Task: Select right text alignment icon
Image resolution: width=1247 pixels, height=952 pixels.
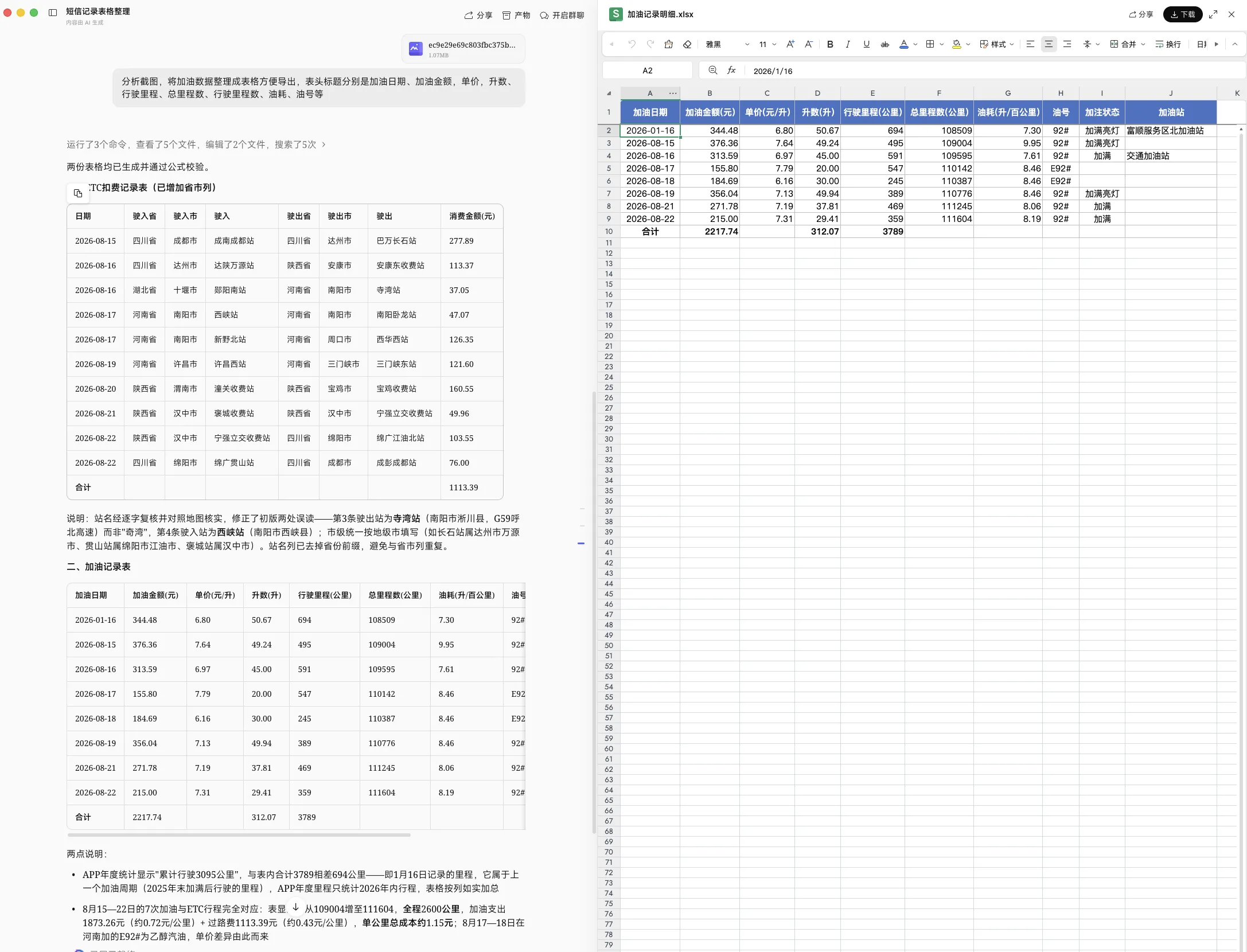Action: coord(1067,44)
